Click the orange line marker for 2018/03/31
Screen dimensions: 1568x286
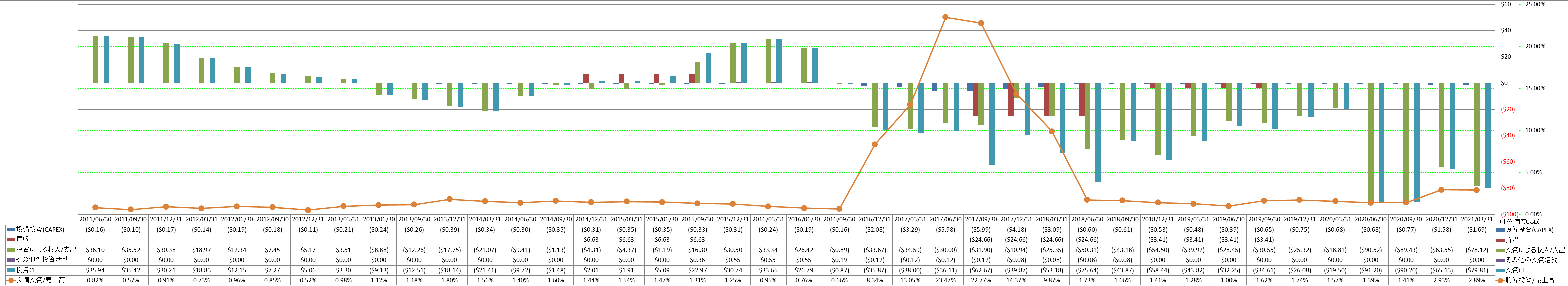click(x=1051, y=131)
